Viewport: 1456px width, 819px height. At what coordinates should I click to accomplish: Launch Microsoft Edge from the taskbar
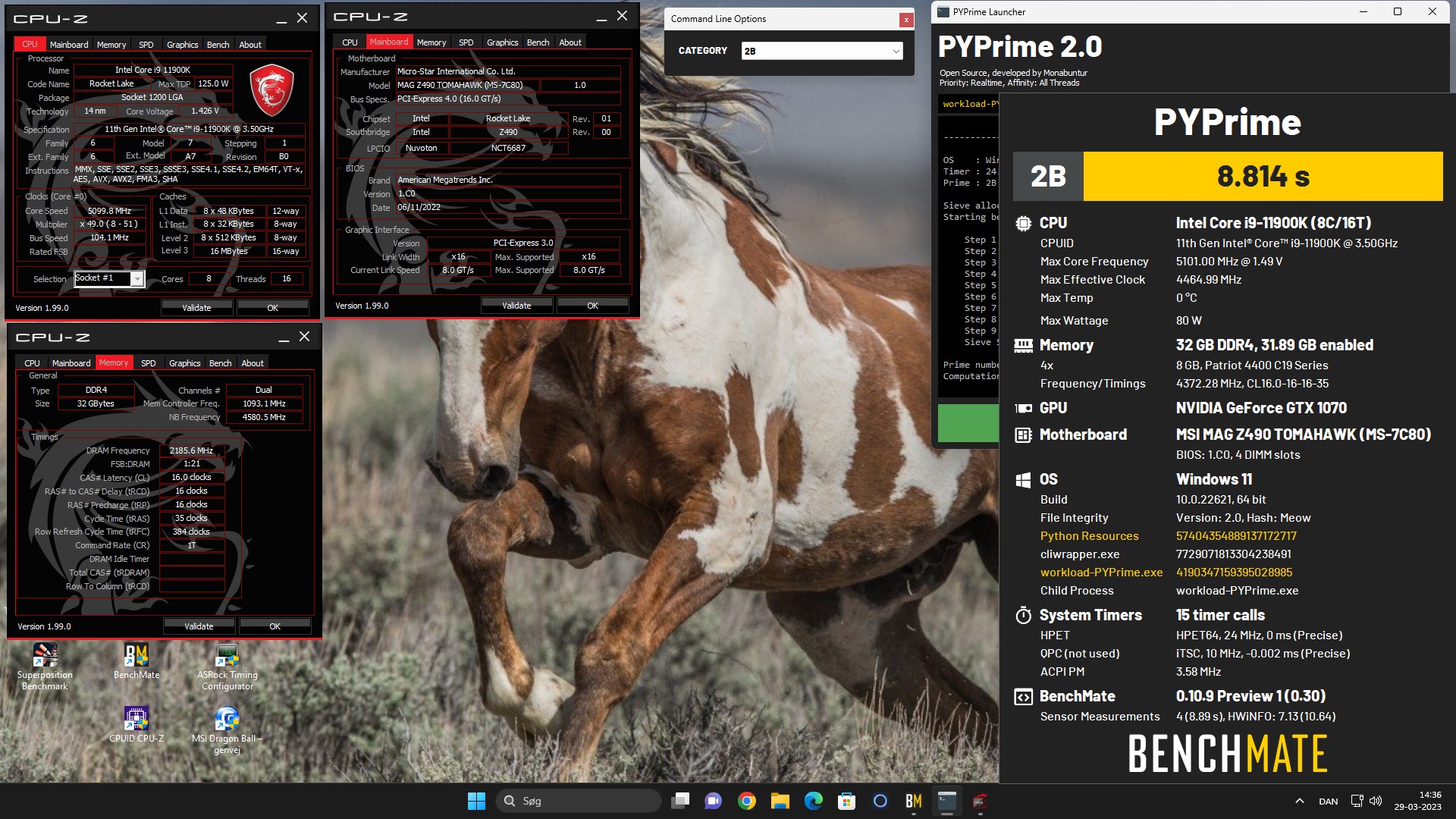pyautogui.click(x=814, y=801)
